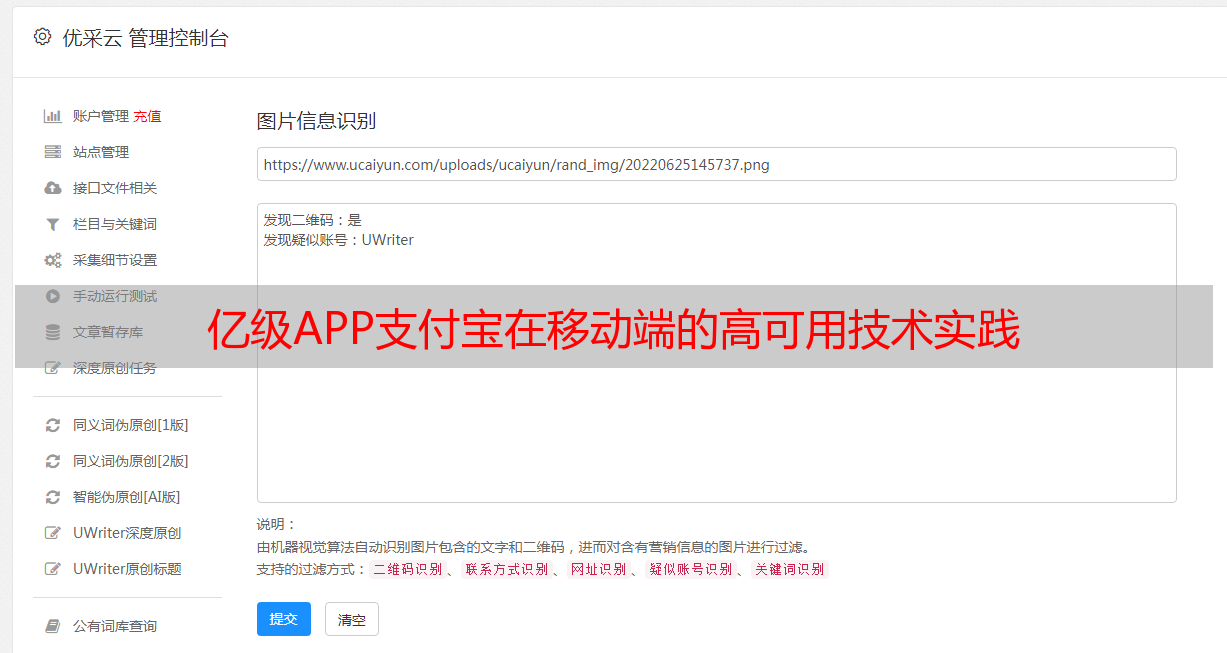Open UWriter深度原创 page
The height and width of the screenshot is (653, 1227).
coord(127,533)
